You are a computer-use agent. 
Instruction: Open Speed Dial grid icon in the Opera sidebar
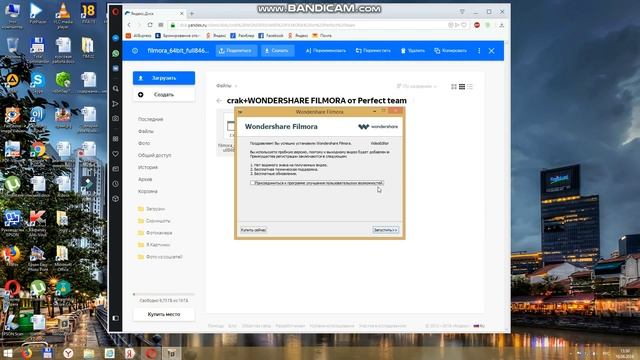[x=116, y=139]
